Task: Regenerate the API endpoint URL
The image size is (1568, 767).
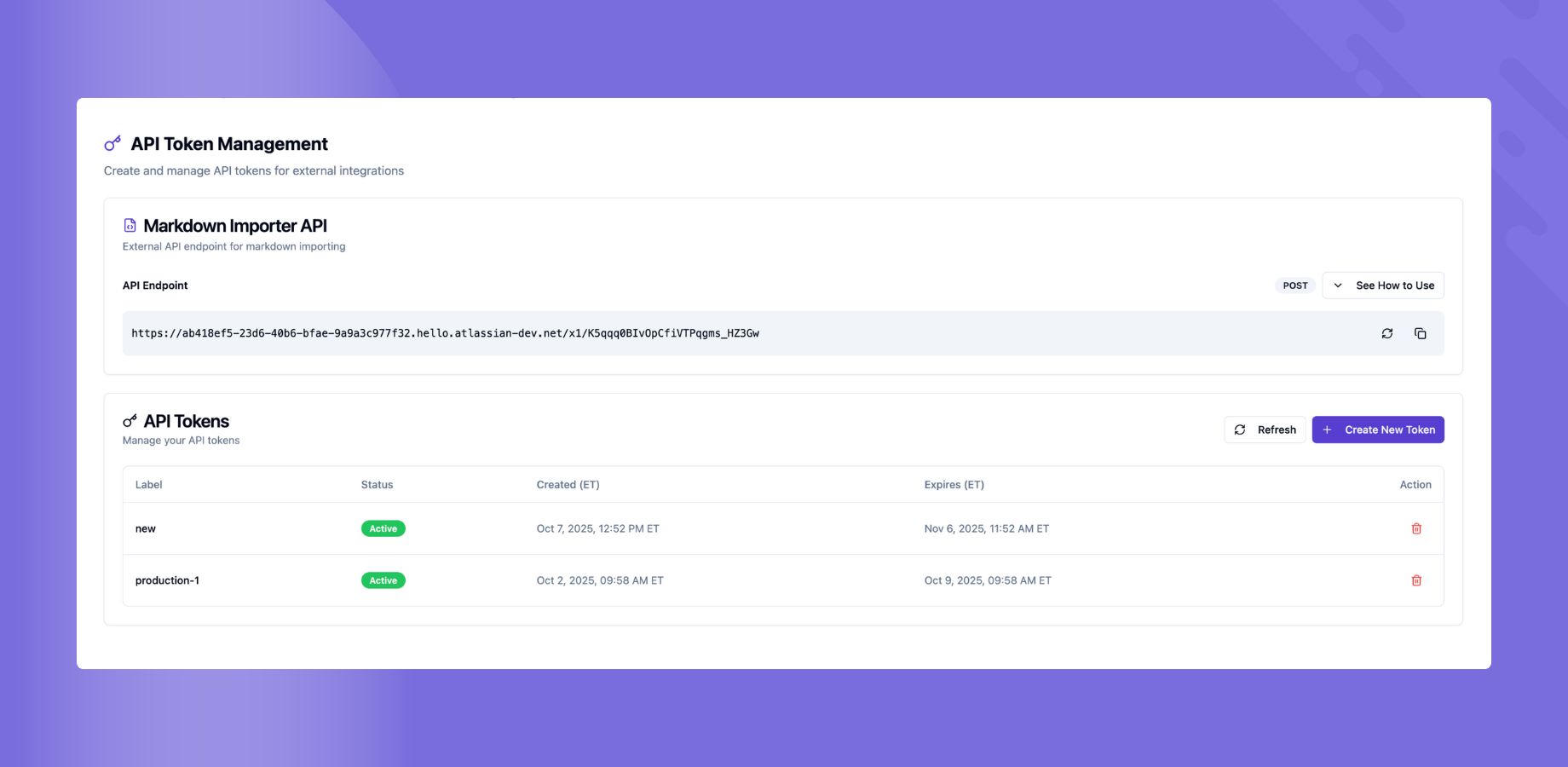Action: 1387,333
